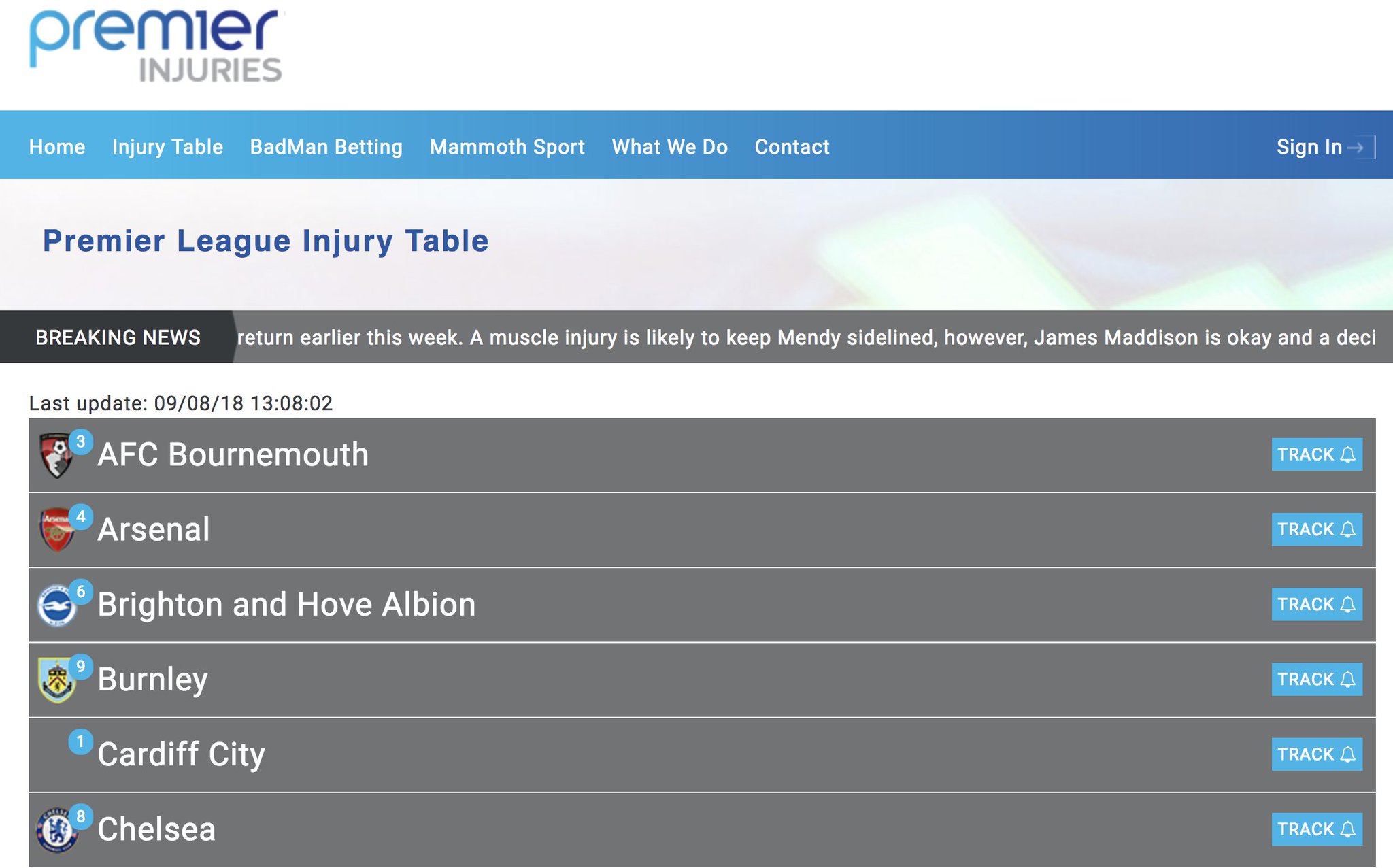Screen dimensions: 1393x868
Task: Click the Chelsea club crest icon
Action: (x=56, y=830)
